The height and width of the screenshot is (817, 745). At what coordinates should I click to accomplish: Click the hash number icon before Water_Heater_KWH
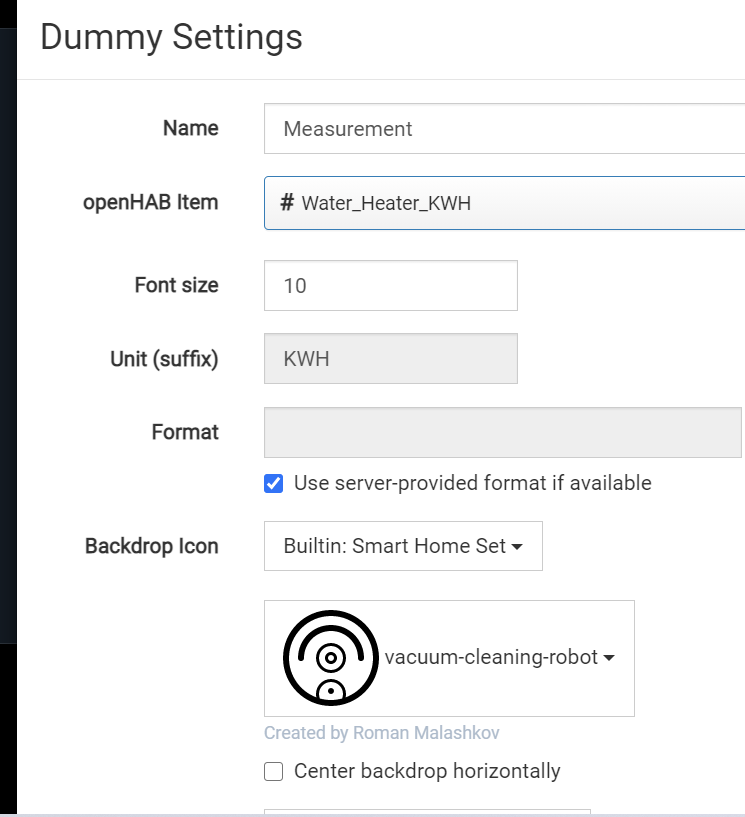pos(287,203)
